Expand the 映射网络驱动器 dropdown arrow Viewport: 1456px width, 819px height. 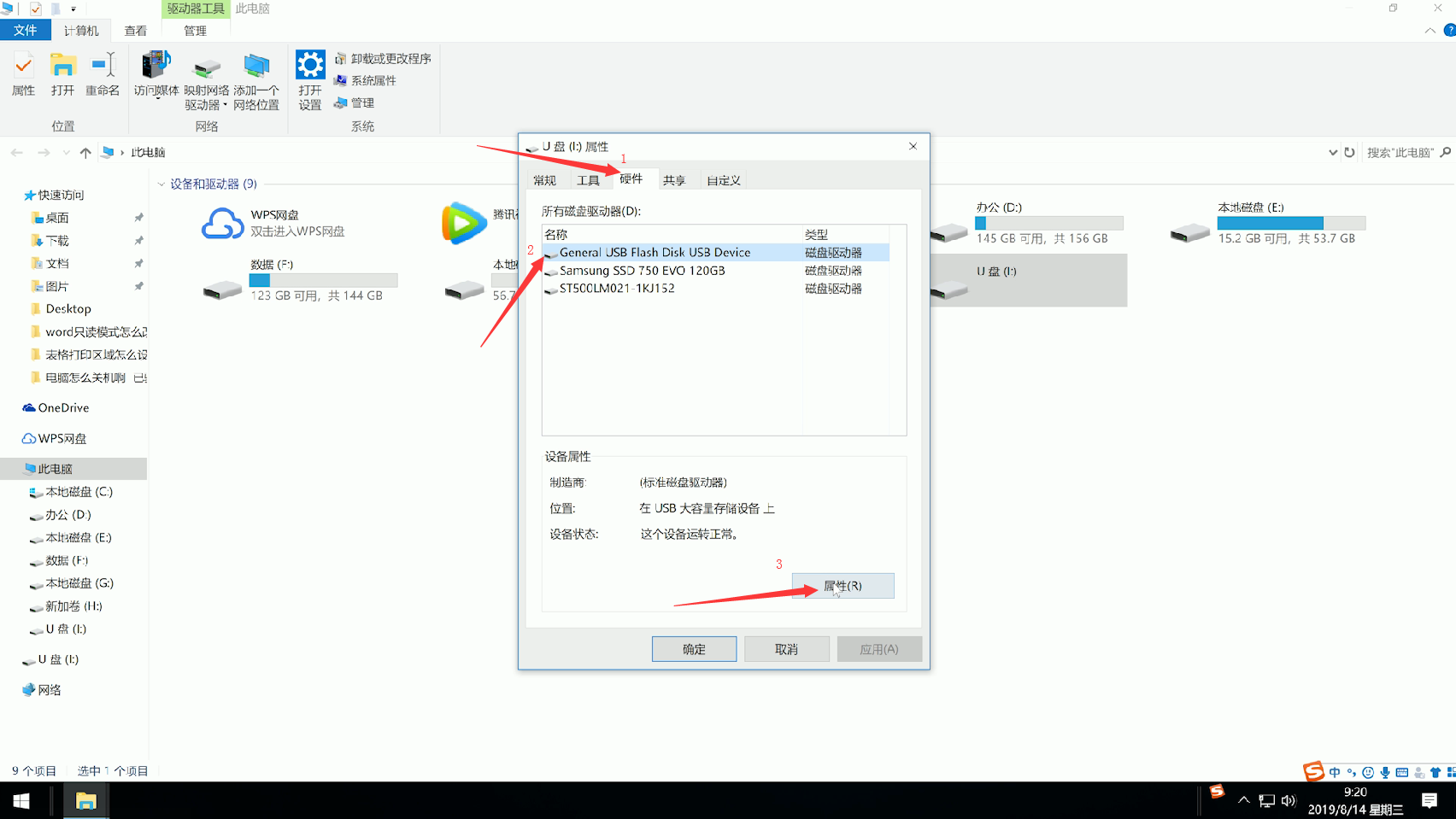[x=225, y=106]
